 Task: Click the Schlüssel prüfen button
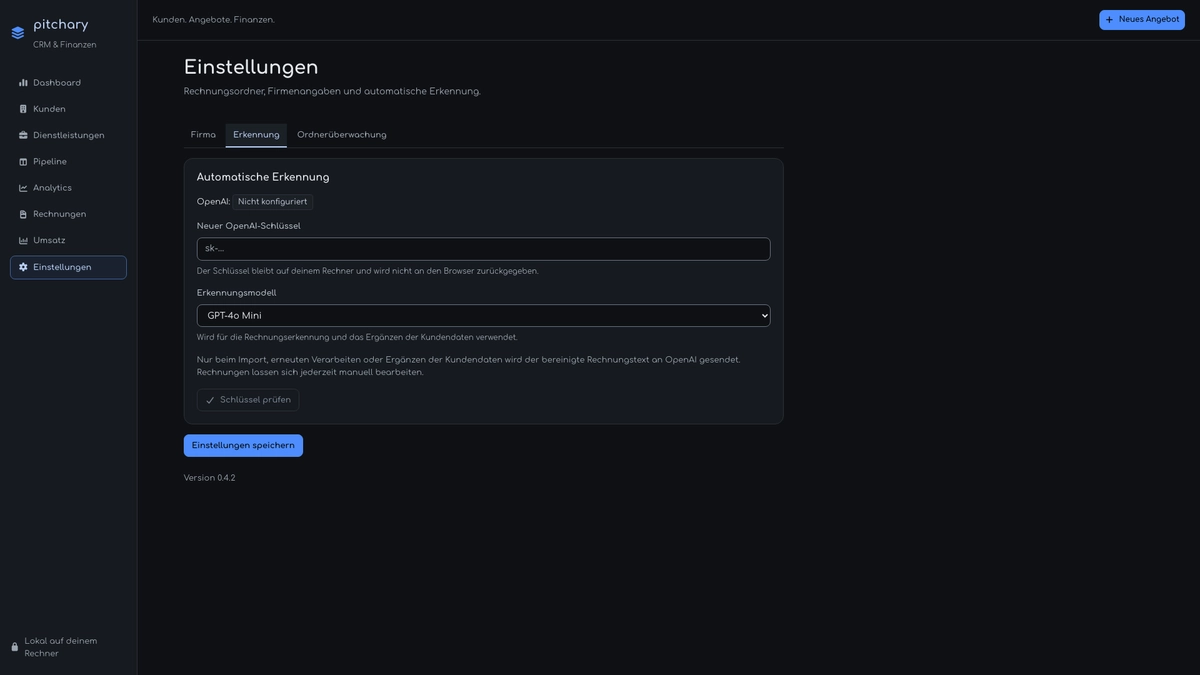click(248, 400)
